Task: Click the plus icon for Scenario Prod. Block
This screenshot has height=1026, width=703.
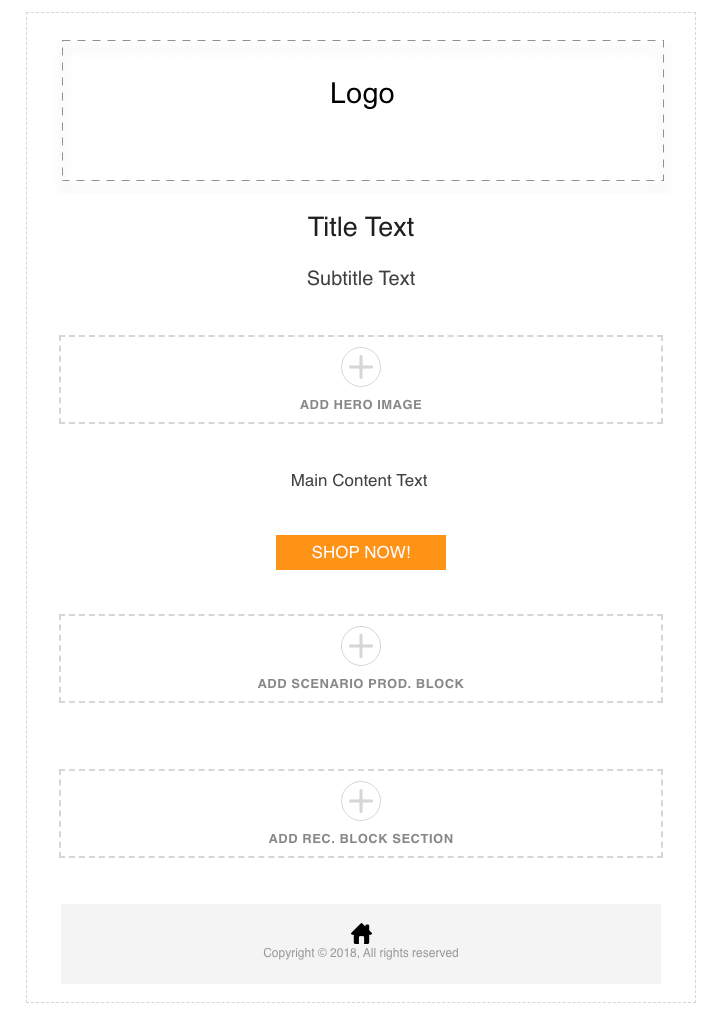Action: coord(361,646)
